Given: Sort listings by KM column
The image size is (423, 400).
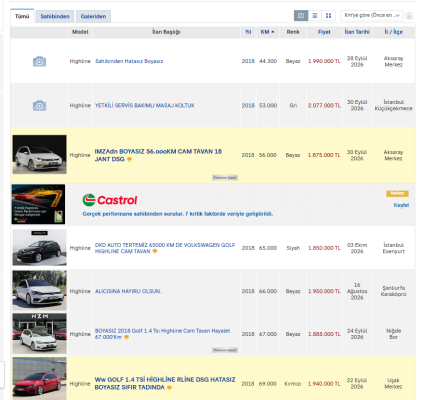Looking at the screenshot, I should (267, 32).
